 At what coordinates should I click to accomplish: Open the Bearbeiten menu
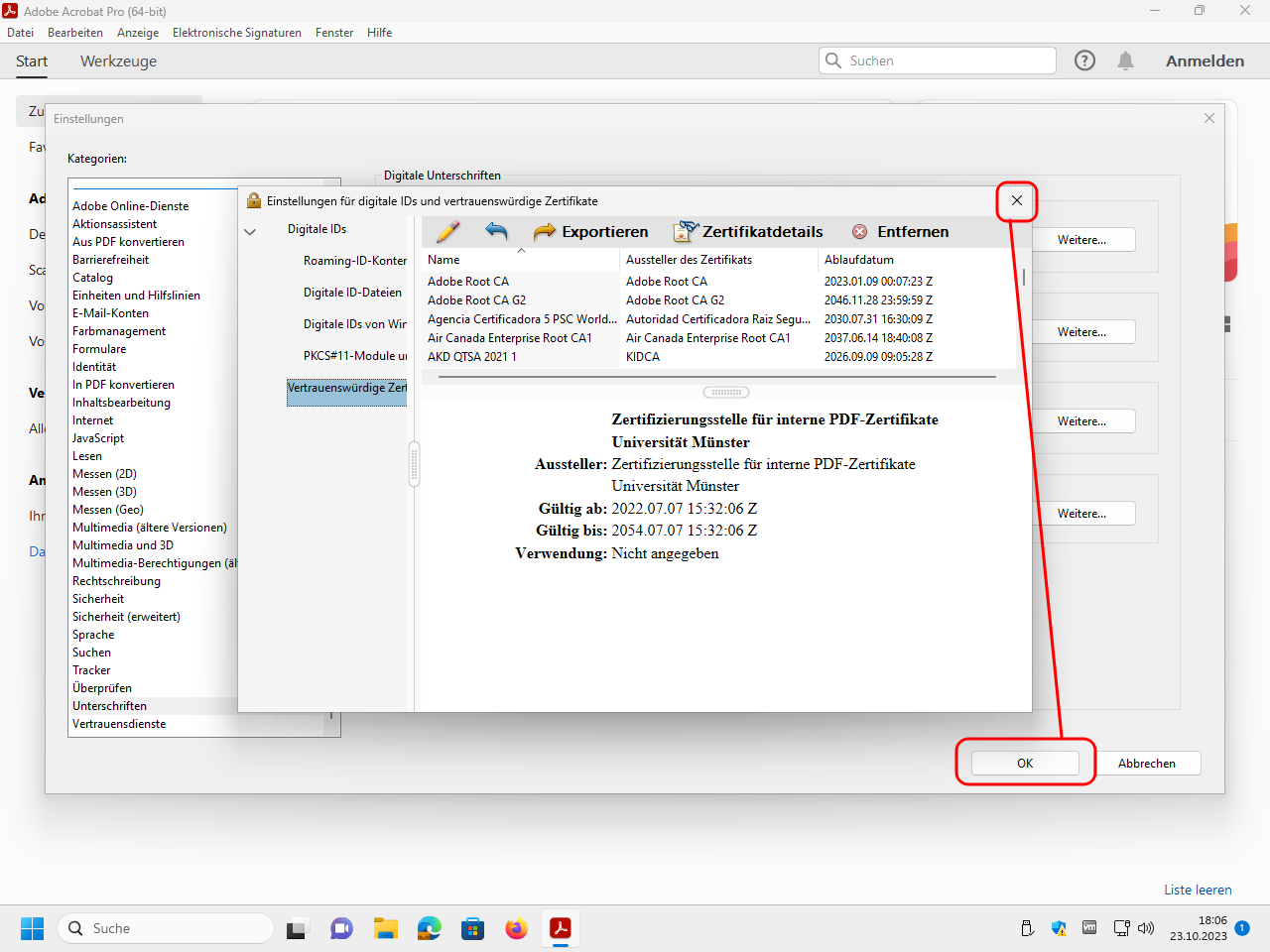(x=75, y=33)
